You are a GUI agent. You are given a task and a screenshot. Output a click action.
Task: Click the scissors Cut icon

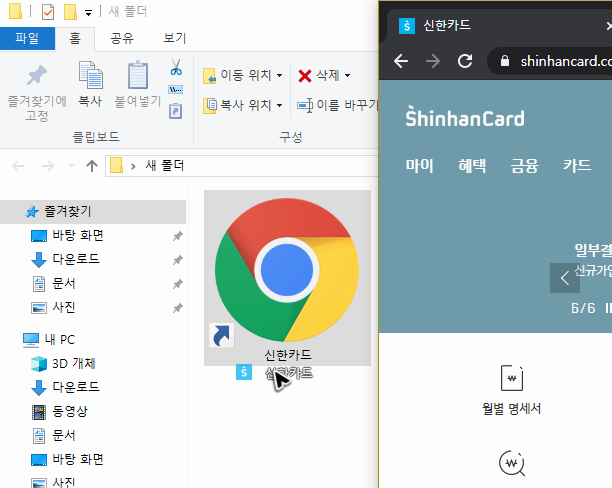tap(176, 67)
